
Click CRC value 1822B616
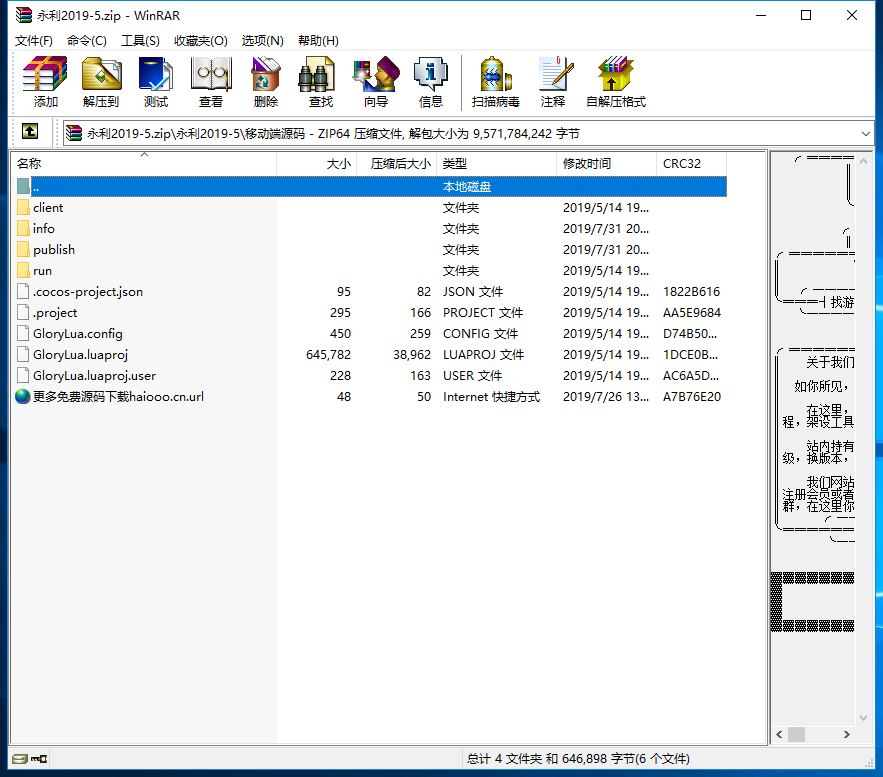pos(692,292)
